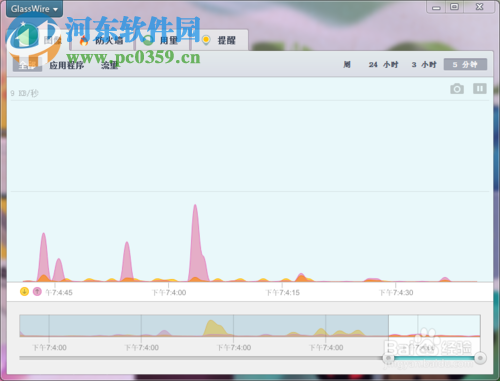Minimize the GlassWire window
This screenshot has width=500, height=381.
coord(436,7)
